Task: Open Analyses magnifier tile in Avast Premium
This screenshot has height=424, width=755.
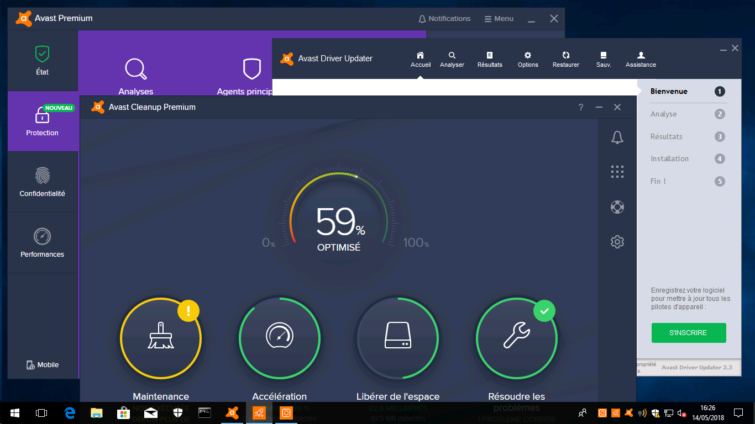Action: 136,76
